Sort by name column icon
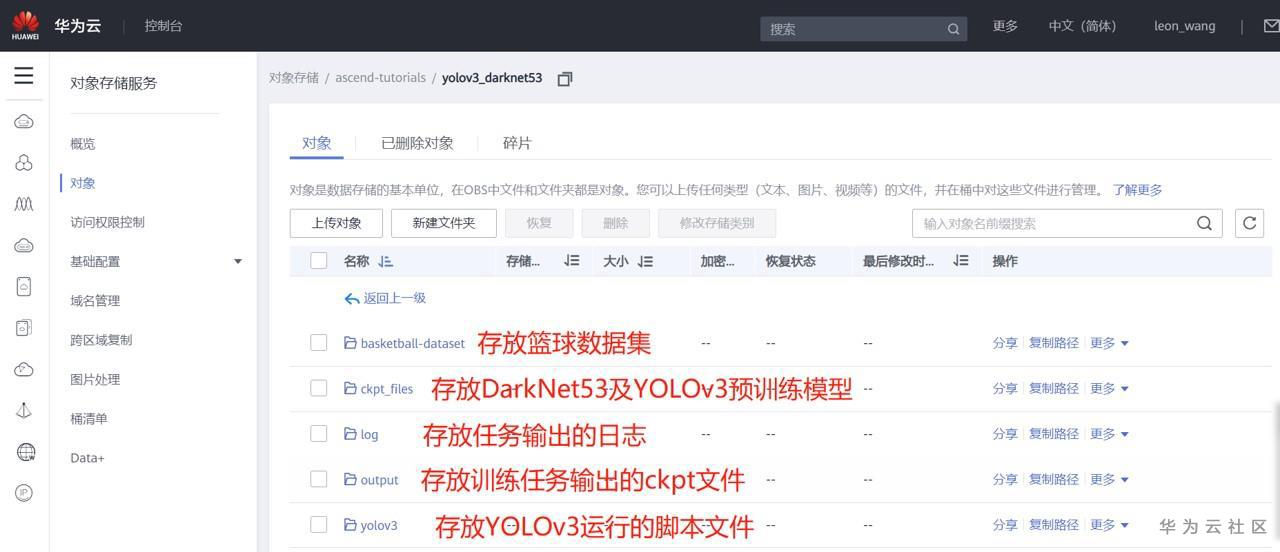 pos(386,261)
